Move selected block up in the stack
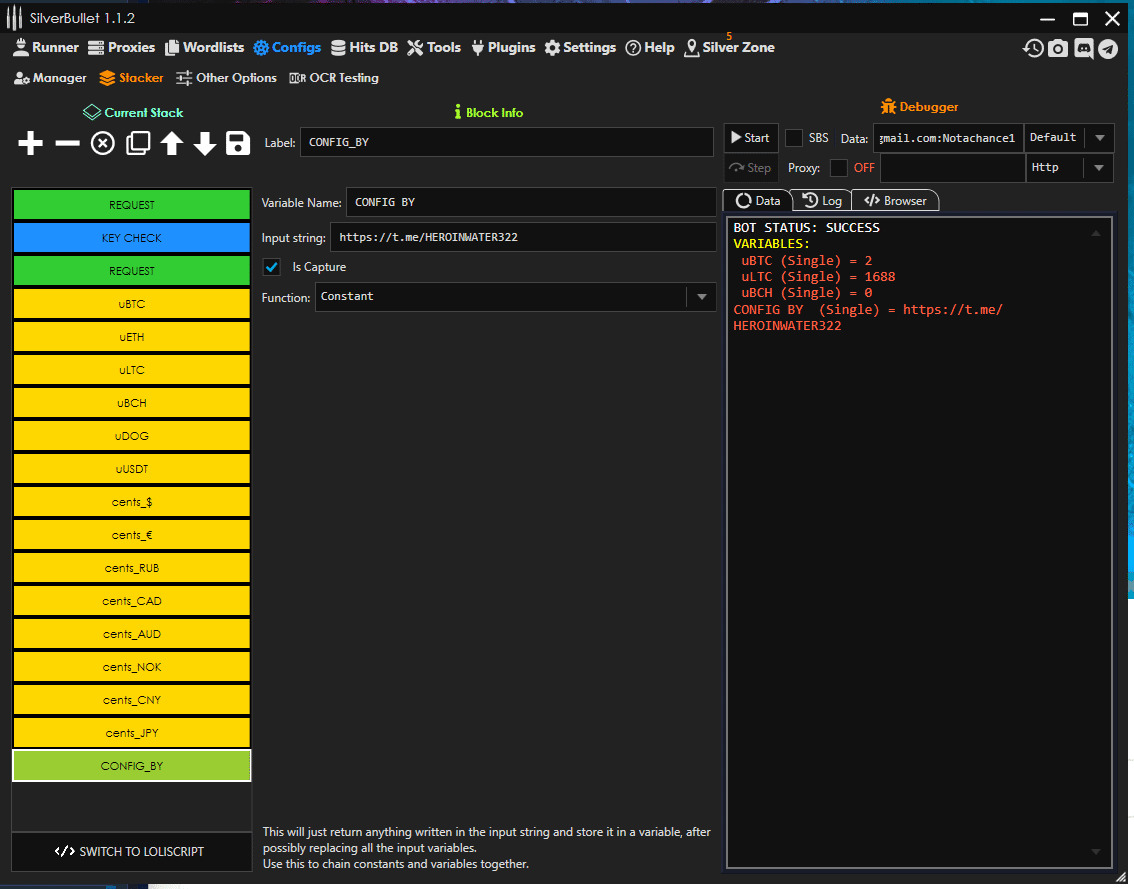This screenshot has width=1134, height=889. 172,144
